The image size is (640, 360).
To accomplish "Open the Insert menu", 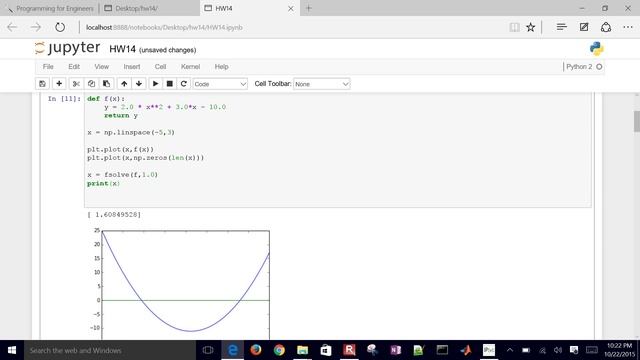I will pyautogui.click(x=132, y=67).
